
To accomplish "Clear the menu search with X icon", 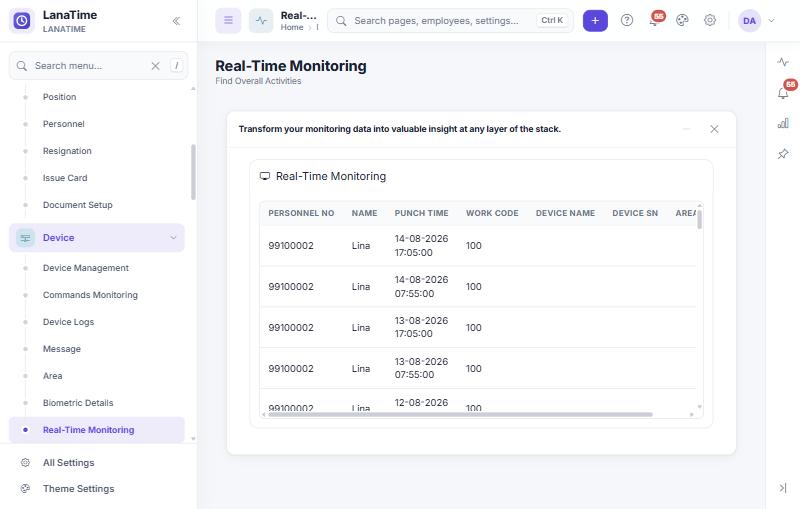I will 156,66.
